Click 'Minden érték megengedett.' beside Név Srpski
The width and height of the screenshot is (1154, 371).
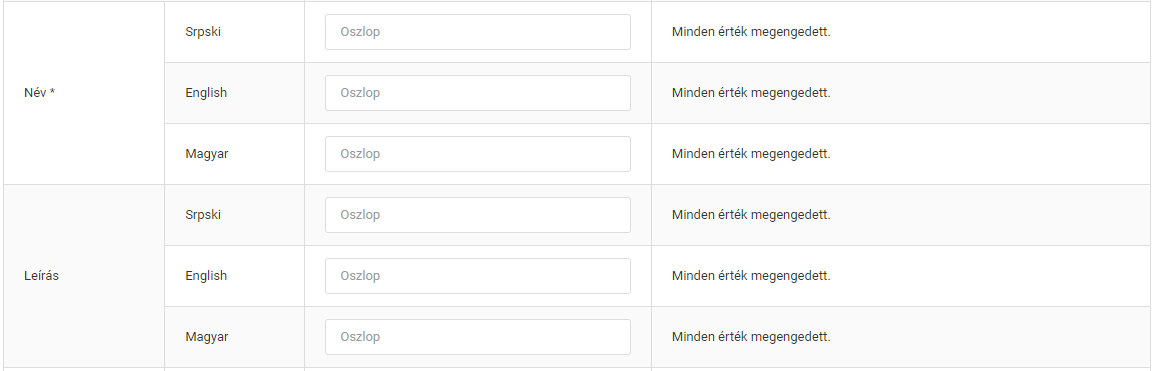click(751, 32)
